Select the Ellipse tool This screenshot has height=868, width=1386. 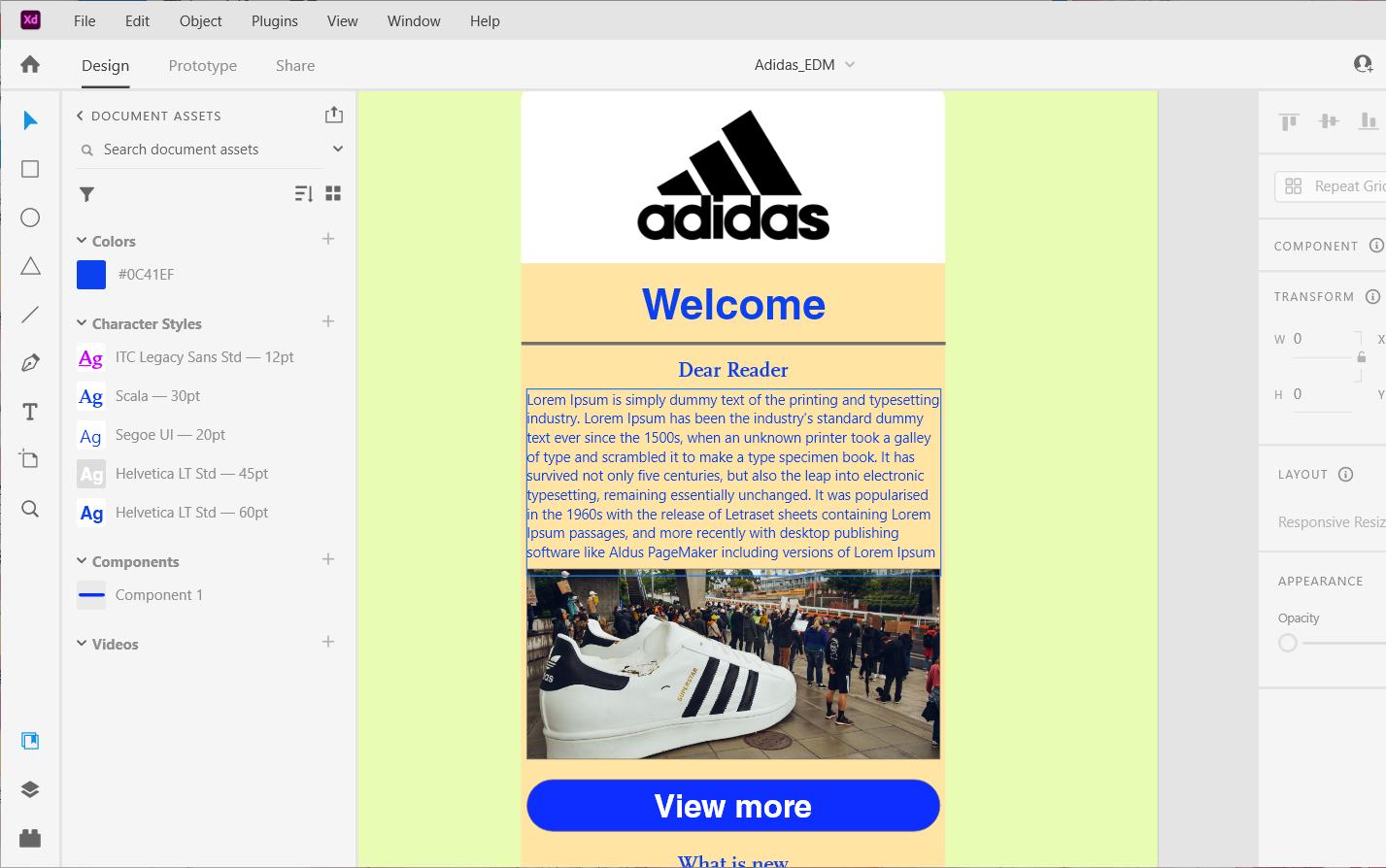[30, 217]
